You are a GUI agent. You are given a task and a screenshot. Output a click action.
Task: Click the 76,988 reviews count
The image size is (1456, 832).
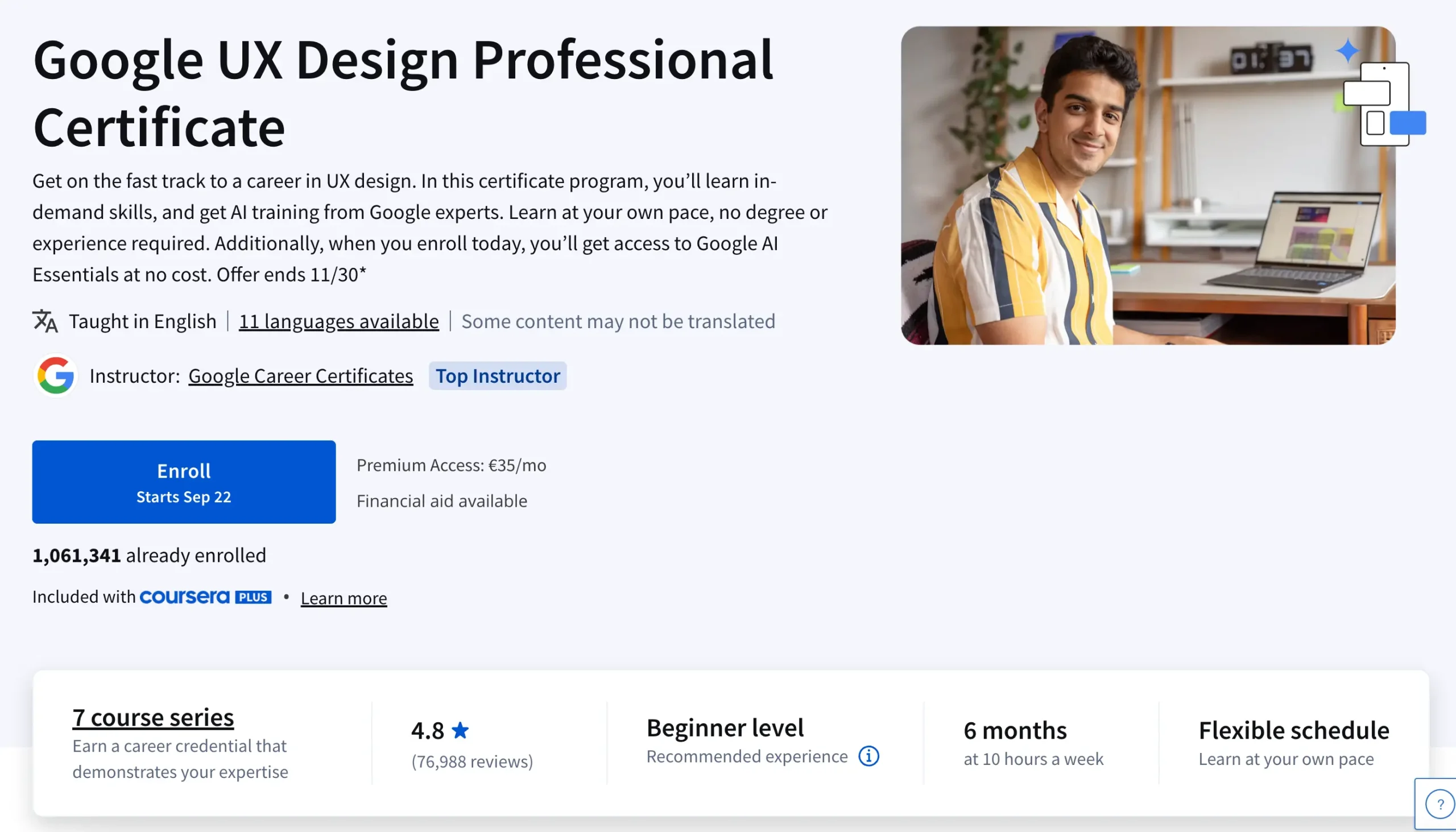(x=472, y=761)
